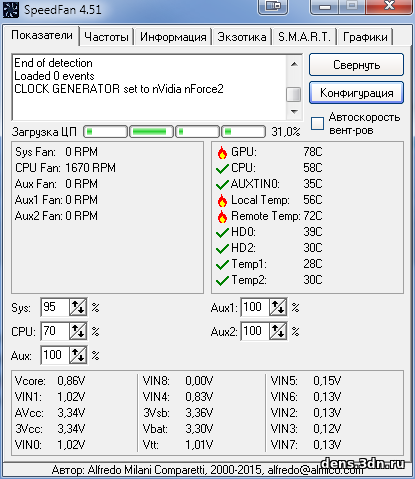
Task: Click the Temp2 green checkmark icon
Action: pos(222,280)
